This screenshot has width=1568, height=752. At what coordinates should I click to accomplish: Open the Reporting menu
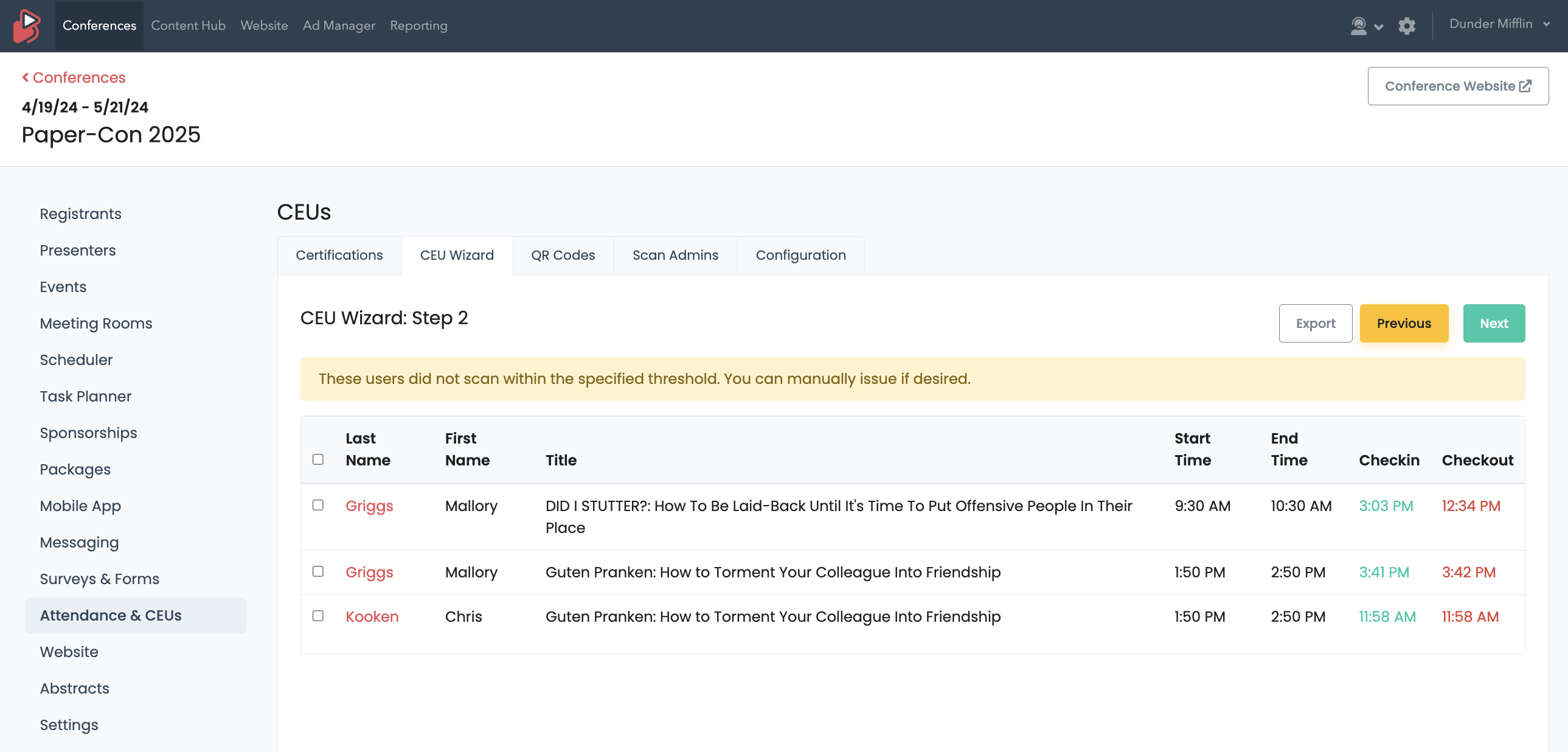pos(418,26)
